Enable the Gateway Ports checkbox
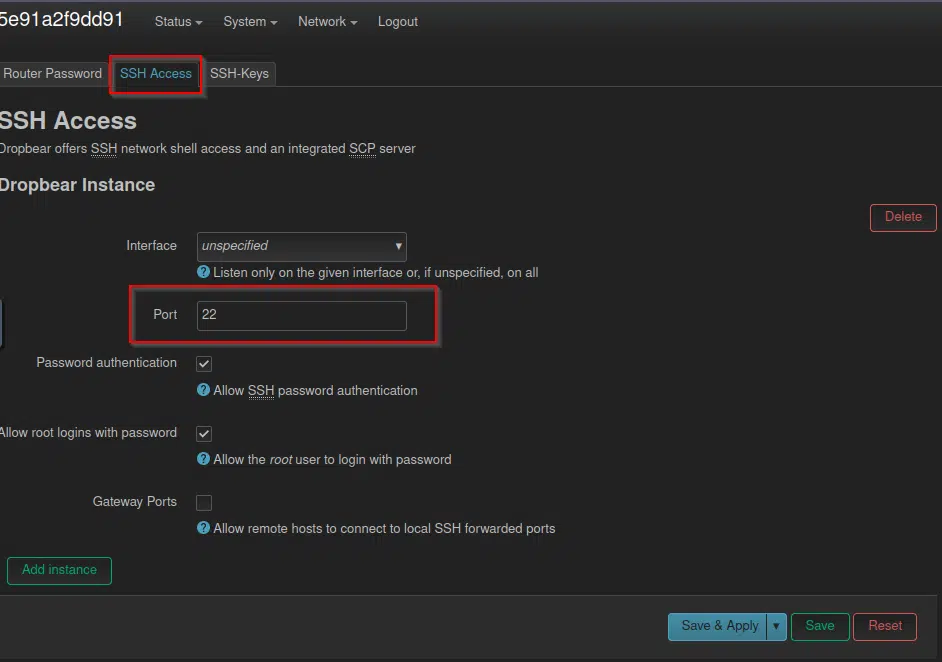Image resolution: width=942 pixels, height=662 pixels. [204, 502]
